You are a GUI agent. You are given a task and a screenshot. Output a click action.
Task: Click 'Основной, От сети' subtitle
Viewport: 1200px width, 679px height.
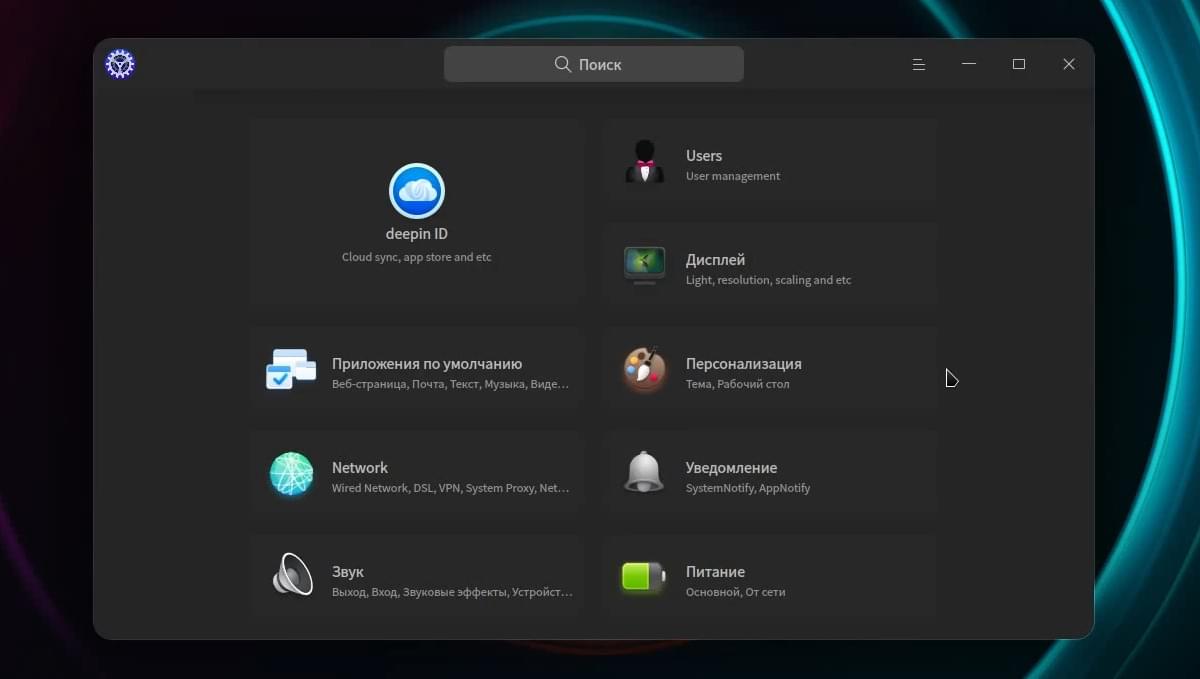click(x=735, y=592)
